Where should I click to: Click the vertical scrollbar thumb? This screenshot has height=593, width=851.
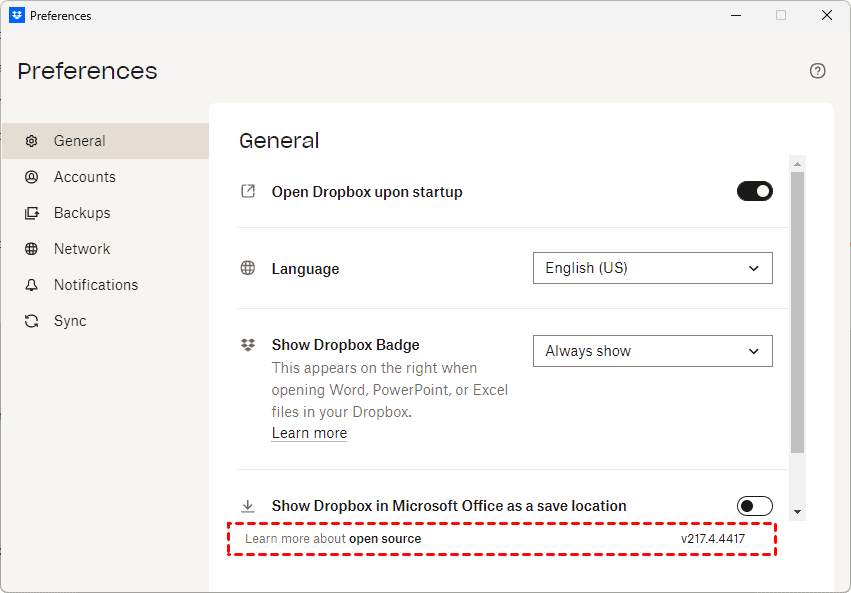[797, 310]
